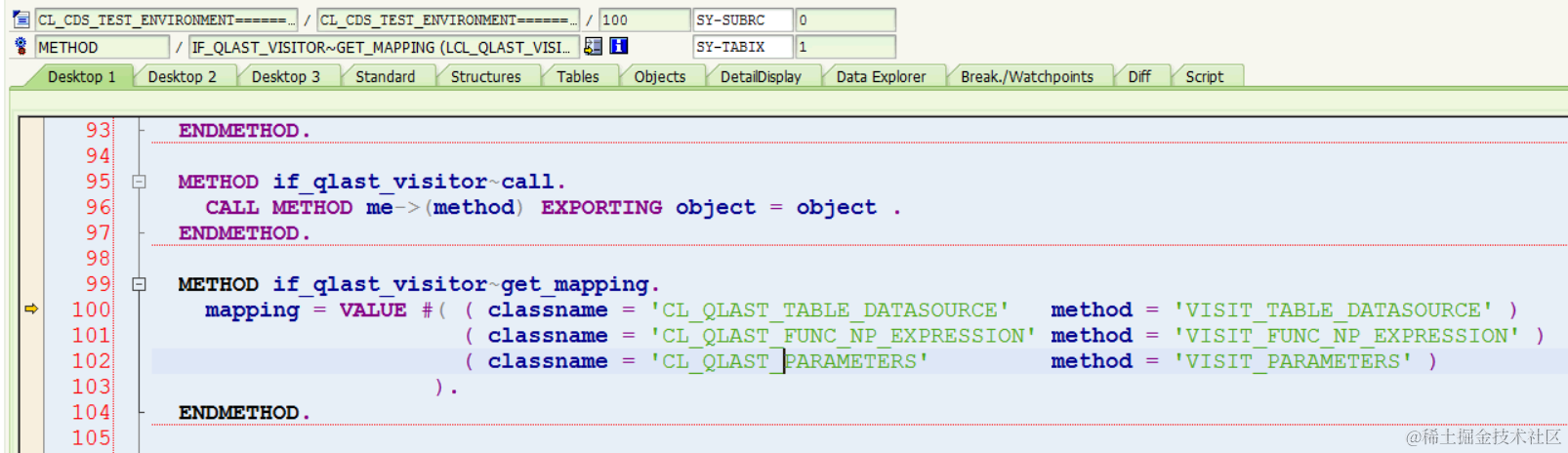Click the yellow execution arrow at line 100
Viewport: 1568px width, 453px height.
[31, 309]
